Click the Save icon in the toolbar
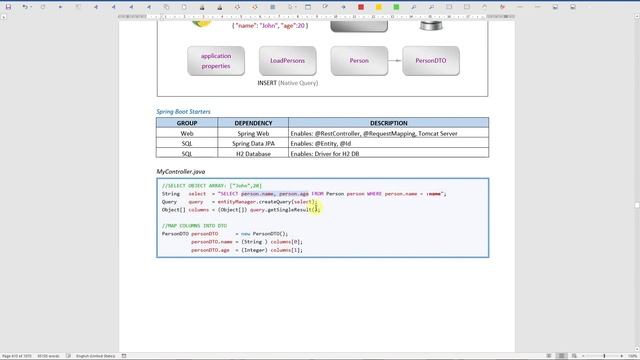The width and height of the screenshot is (640, 360). (x=8, y=7)
